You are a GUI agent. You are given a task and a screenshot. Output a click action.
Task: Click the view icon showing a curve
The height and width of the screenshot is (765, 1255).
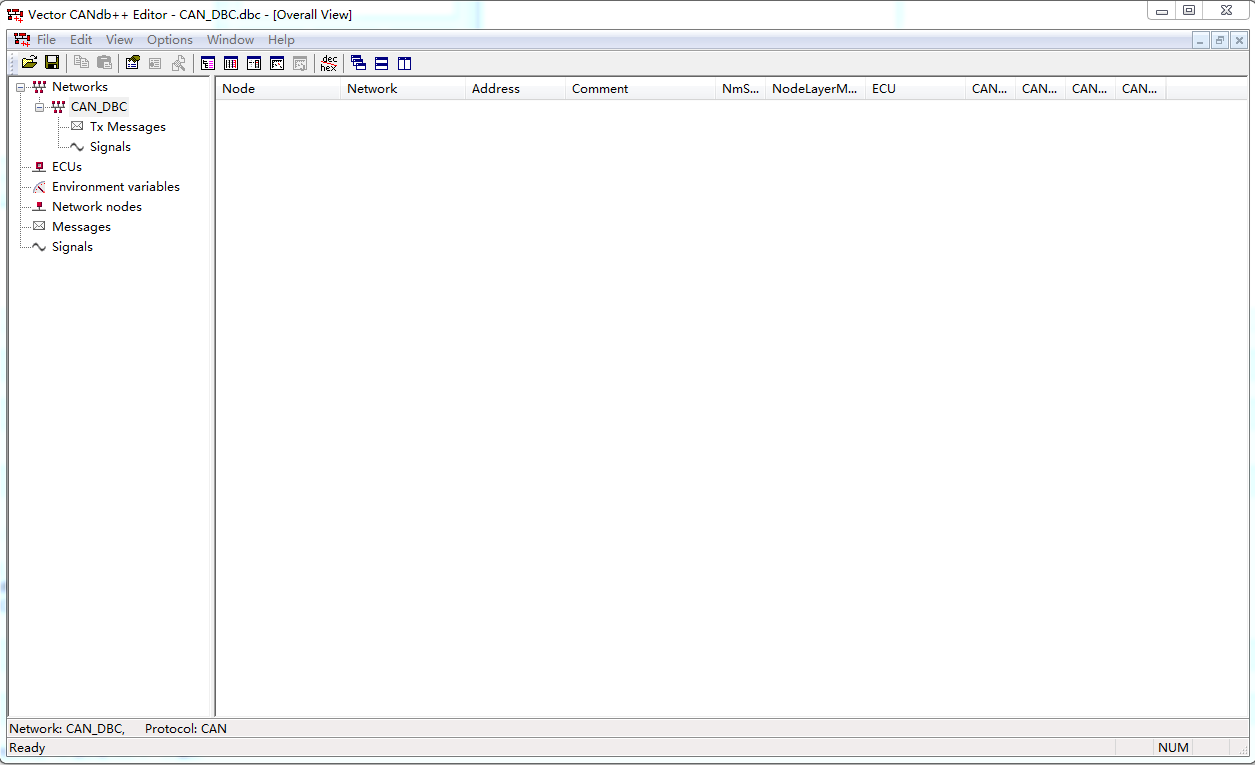click(277, 63)
